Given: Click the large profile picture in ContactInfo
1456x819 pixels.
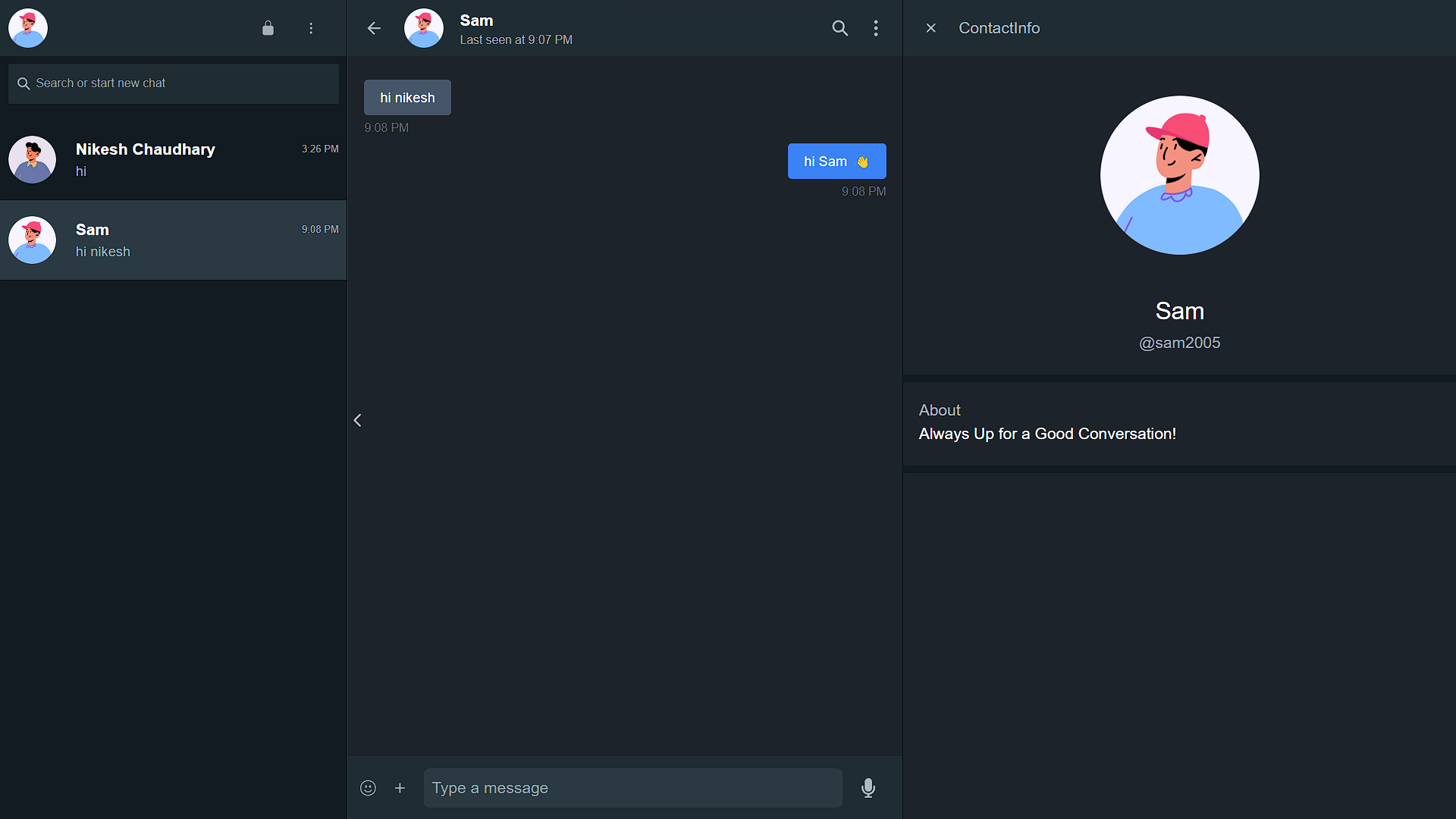Looking at the screenshot, I should point(1179,175).
